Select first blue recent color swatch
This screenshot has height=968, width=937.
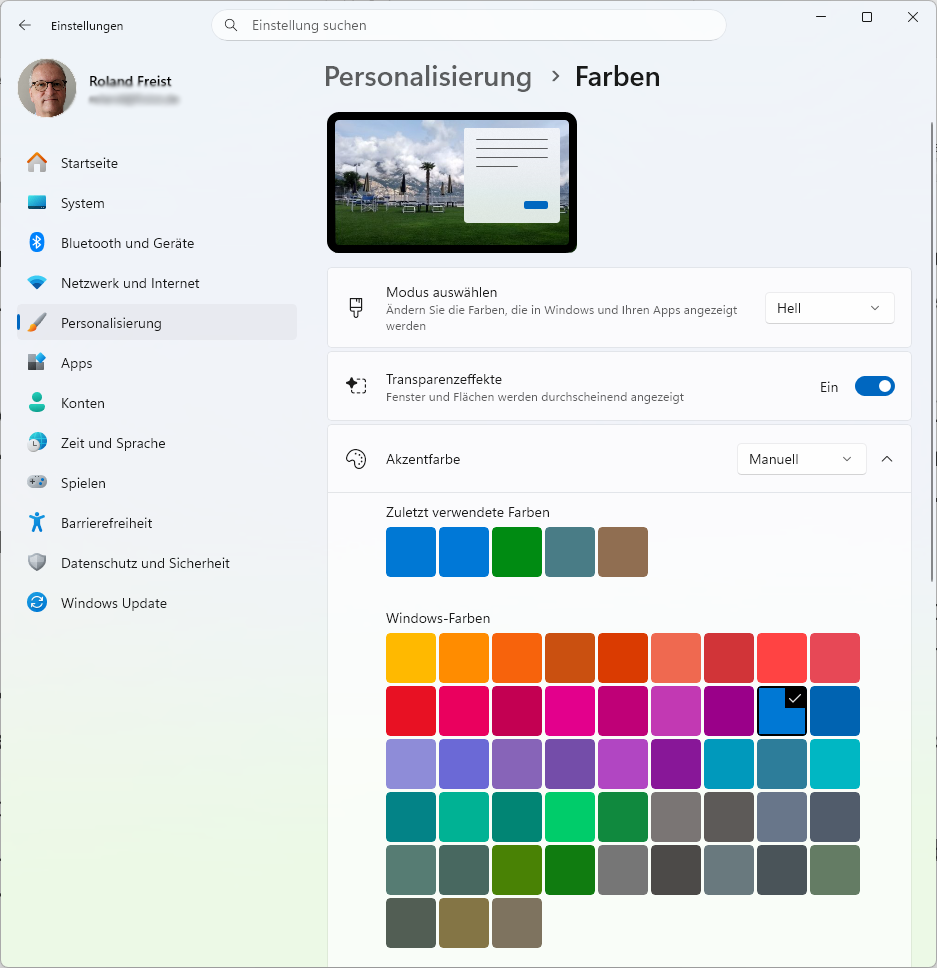[411, 552]
